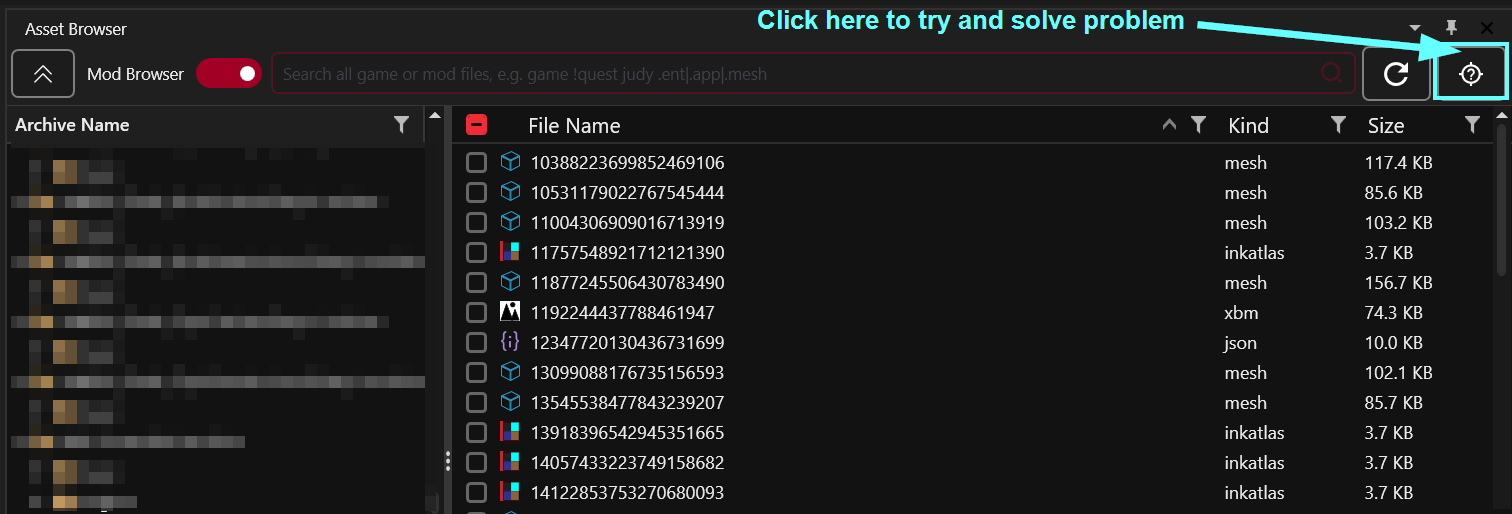
Task: Click scroll-up arrow of Archive Name list
Action: (x=434, y=115)
